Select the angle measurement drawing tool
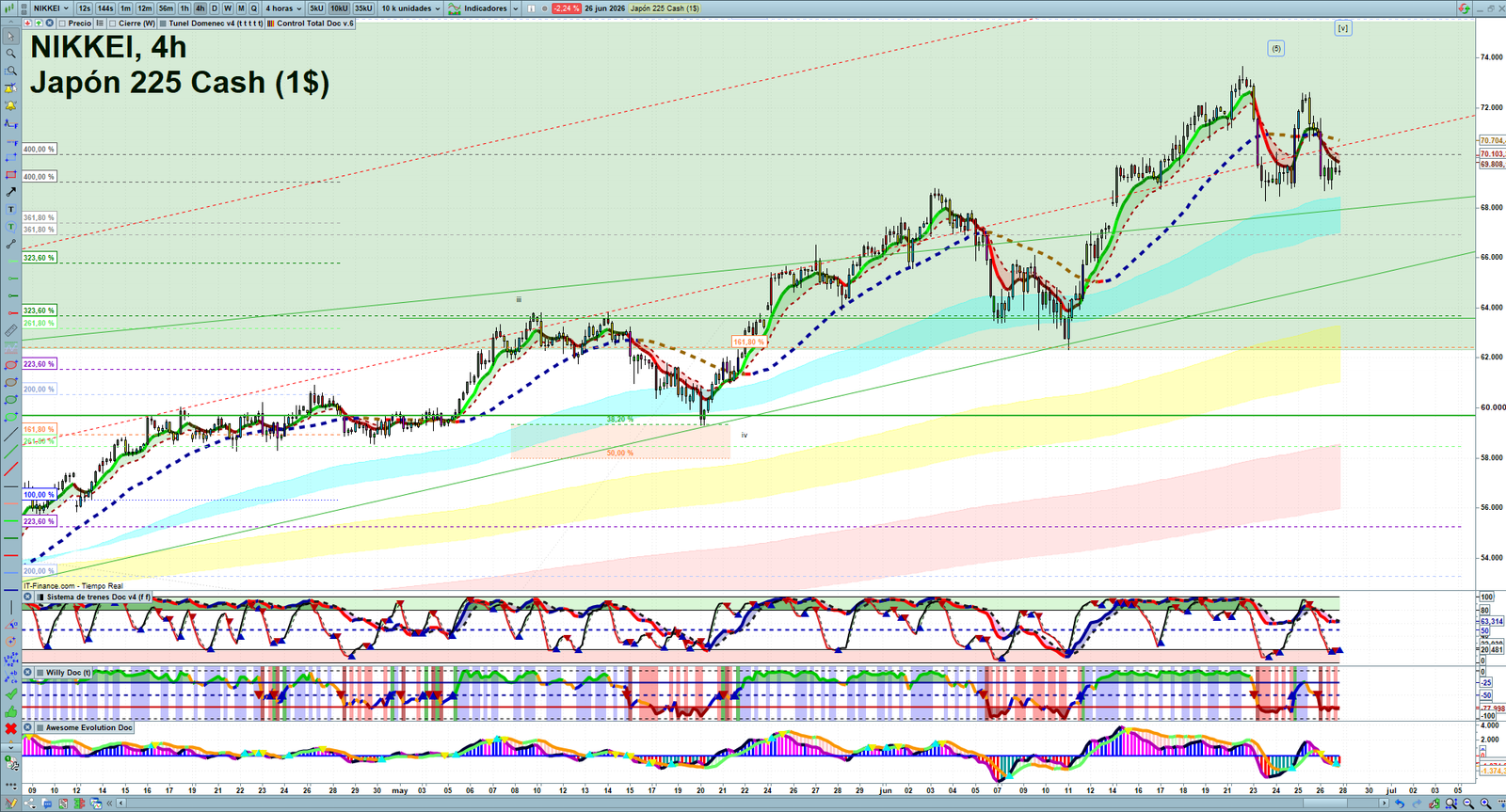Viewport: 1506px width, 812px height. coord(11,625)
